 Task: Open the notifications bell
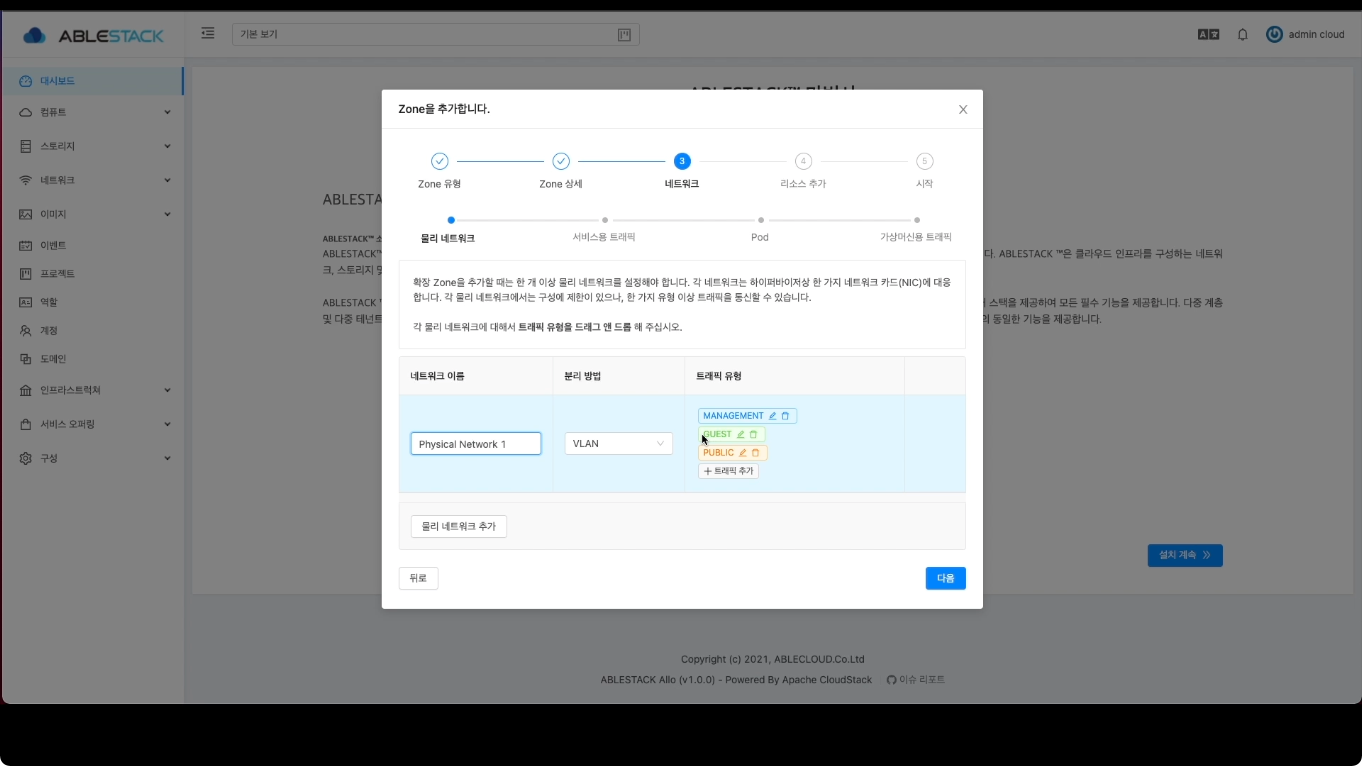tap(1243, 34)
